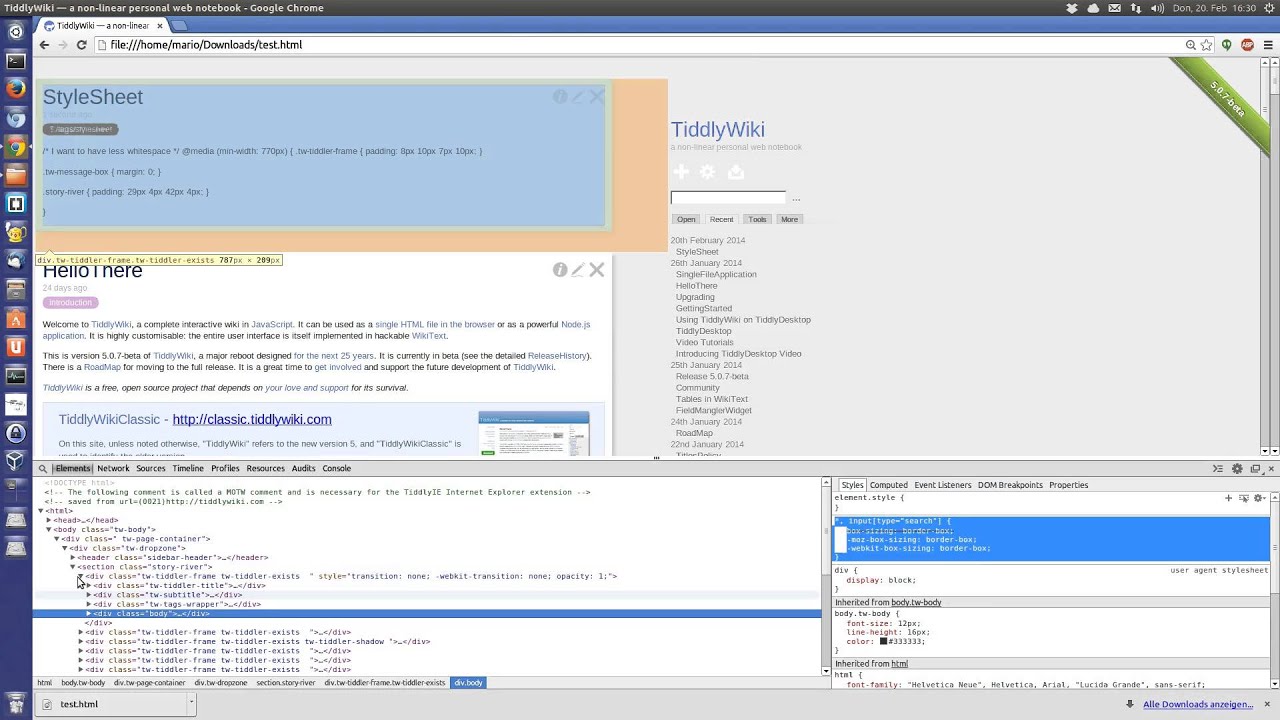The height and width of the screenshot is (720, 1280).
Task: Click the #333333 color swatch in Styles
Action: coord(884,641)
